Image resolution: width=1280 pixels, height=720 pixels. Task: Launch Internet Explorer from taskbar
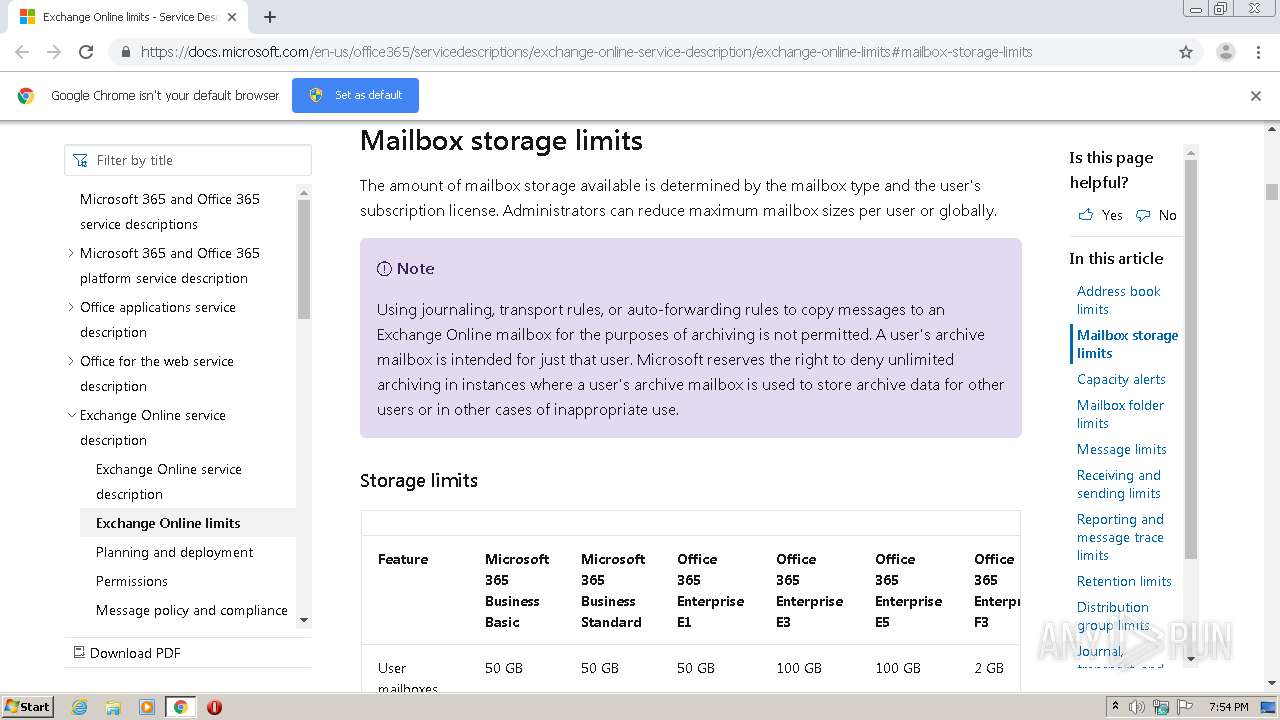click(80, 707)
